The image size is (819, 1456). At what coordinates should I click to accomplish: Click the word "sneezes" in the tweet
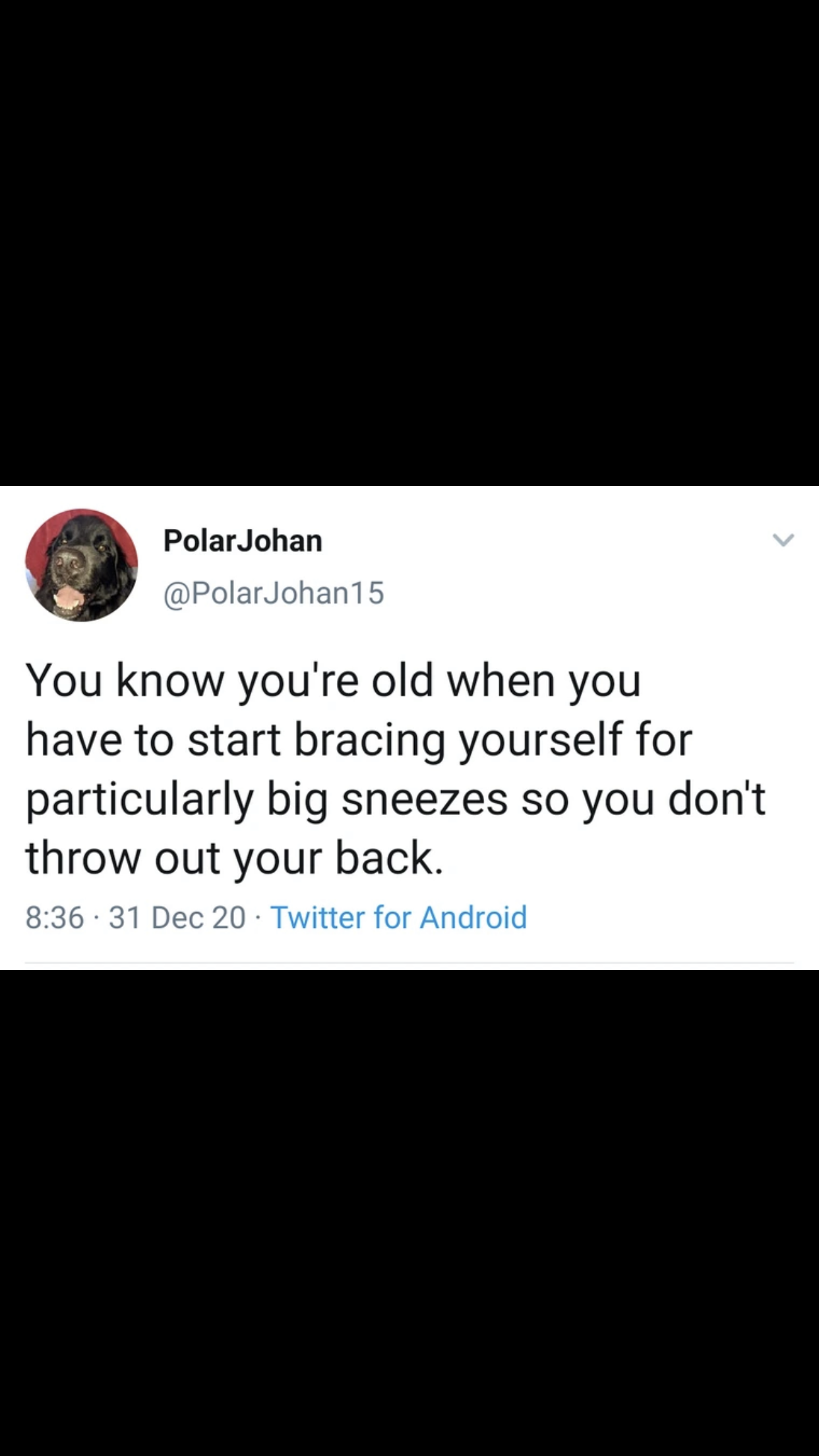425,799
